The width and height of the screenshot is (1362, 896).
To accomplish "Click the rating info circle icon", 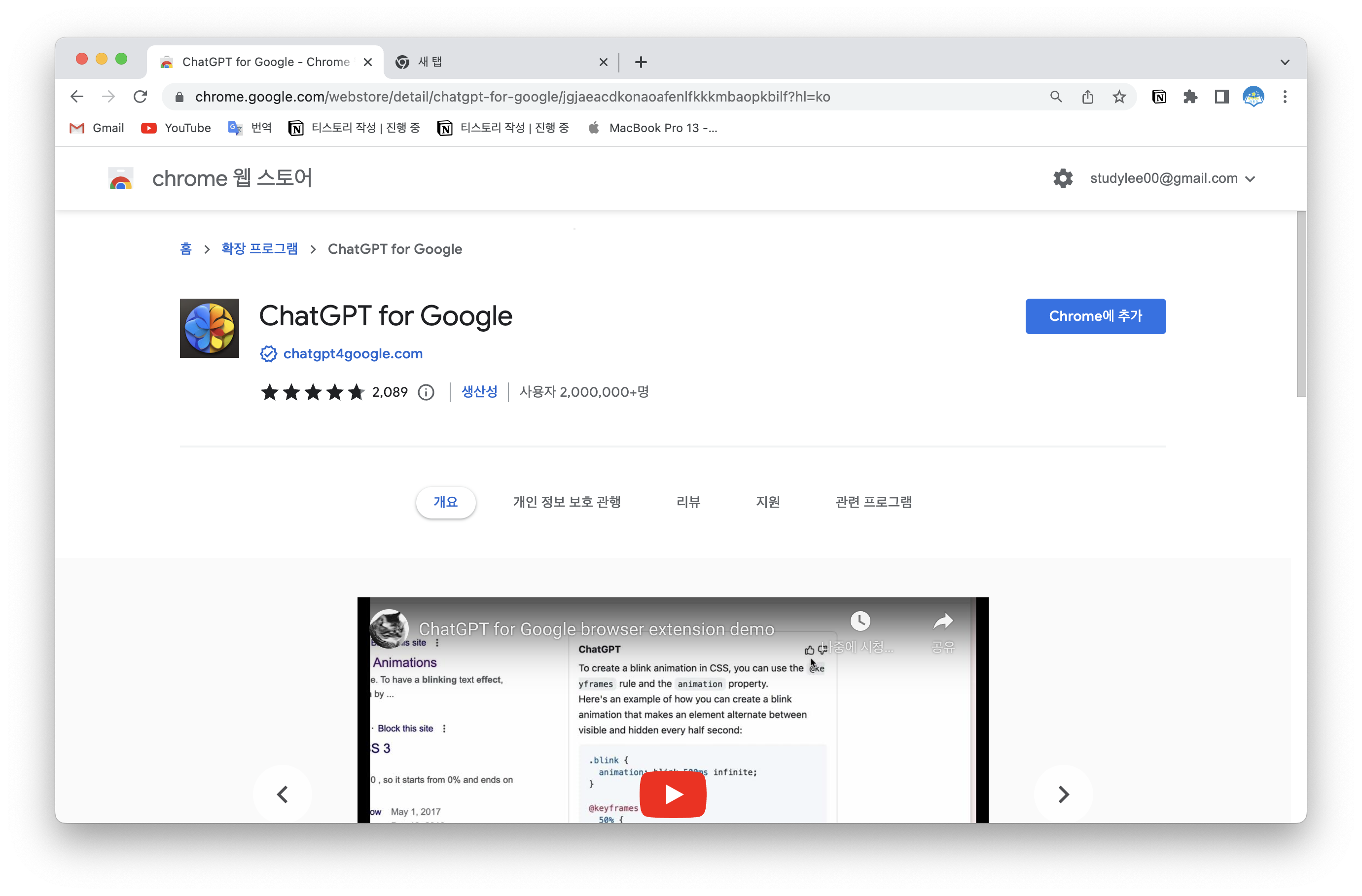I will click(x=426, y=392).
